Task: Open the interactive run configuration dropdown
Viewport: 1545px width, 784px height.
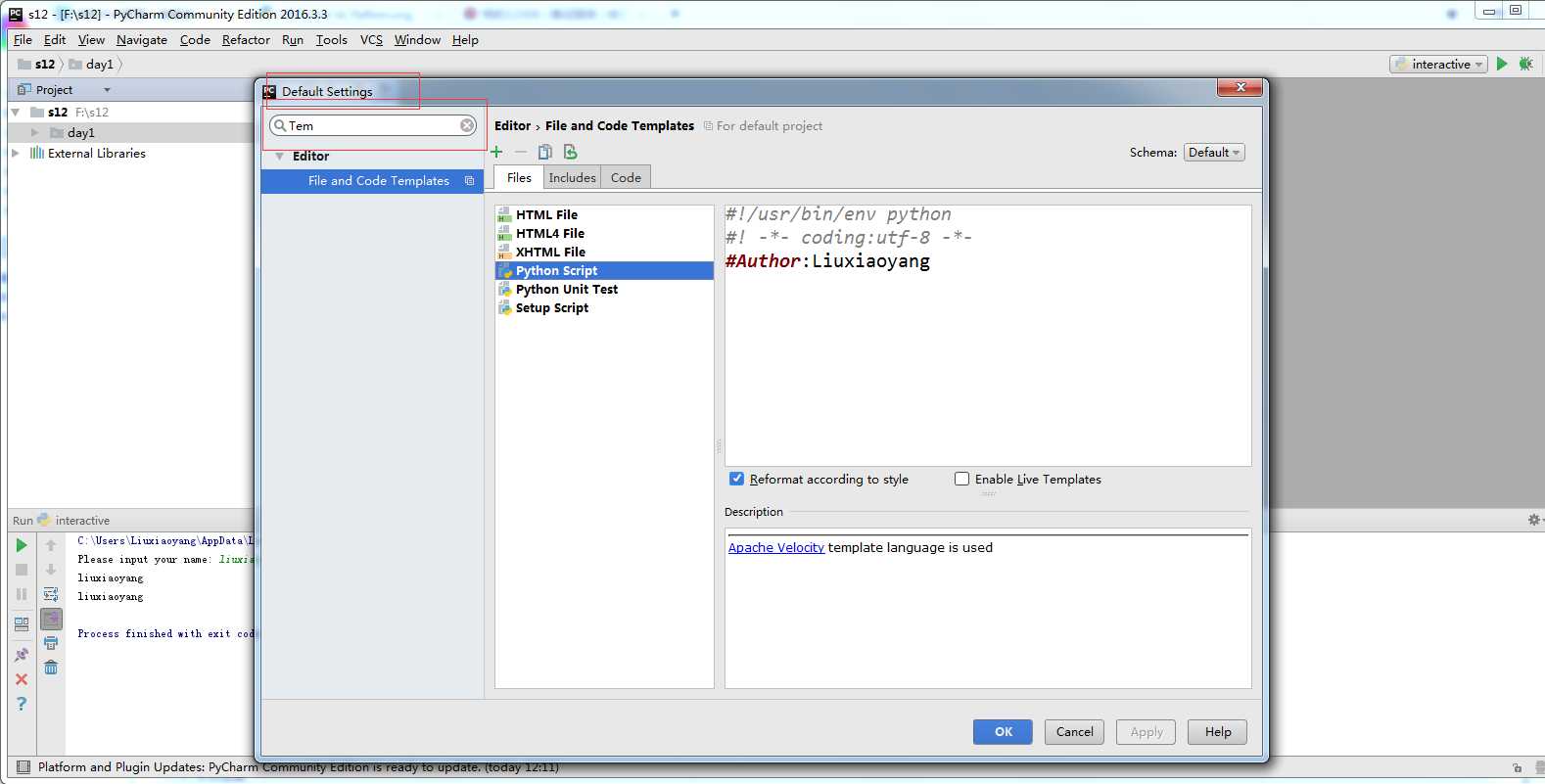Action: coord(1438,64)
